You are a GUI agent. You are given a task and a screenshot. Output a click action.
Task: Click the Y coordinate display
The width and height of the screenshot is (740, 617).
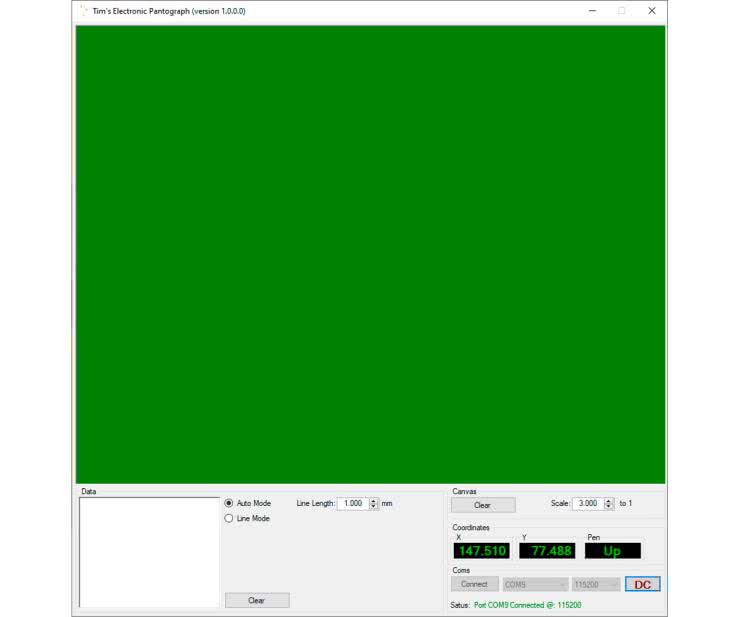(x=547, y=551)
